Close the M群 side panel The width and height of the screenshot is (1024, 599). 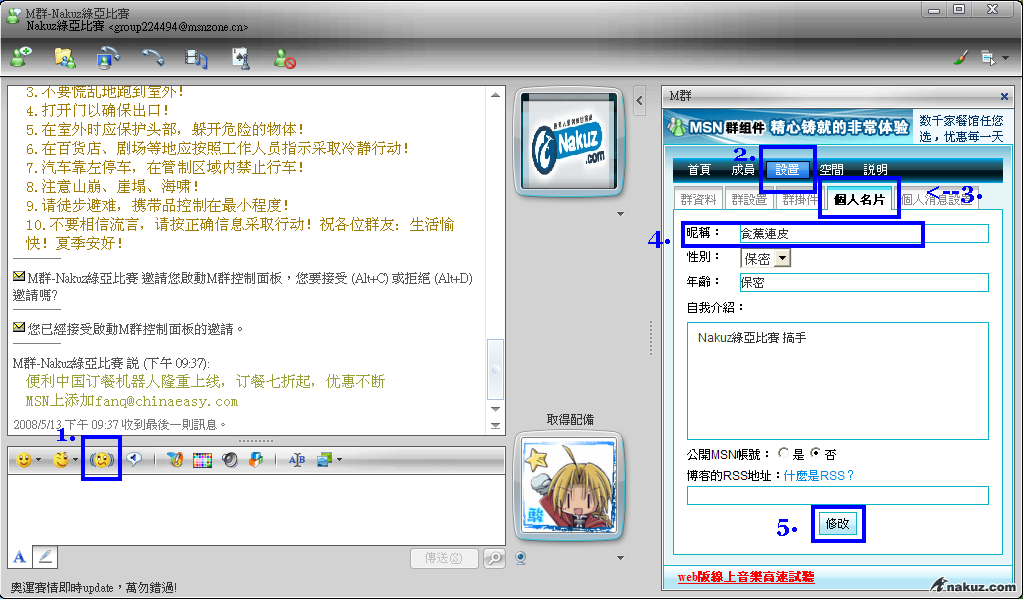1004,96
